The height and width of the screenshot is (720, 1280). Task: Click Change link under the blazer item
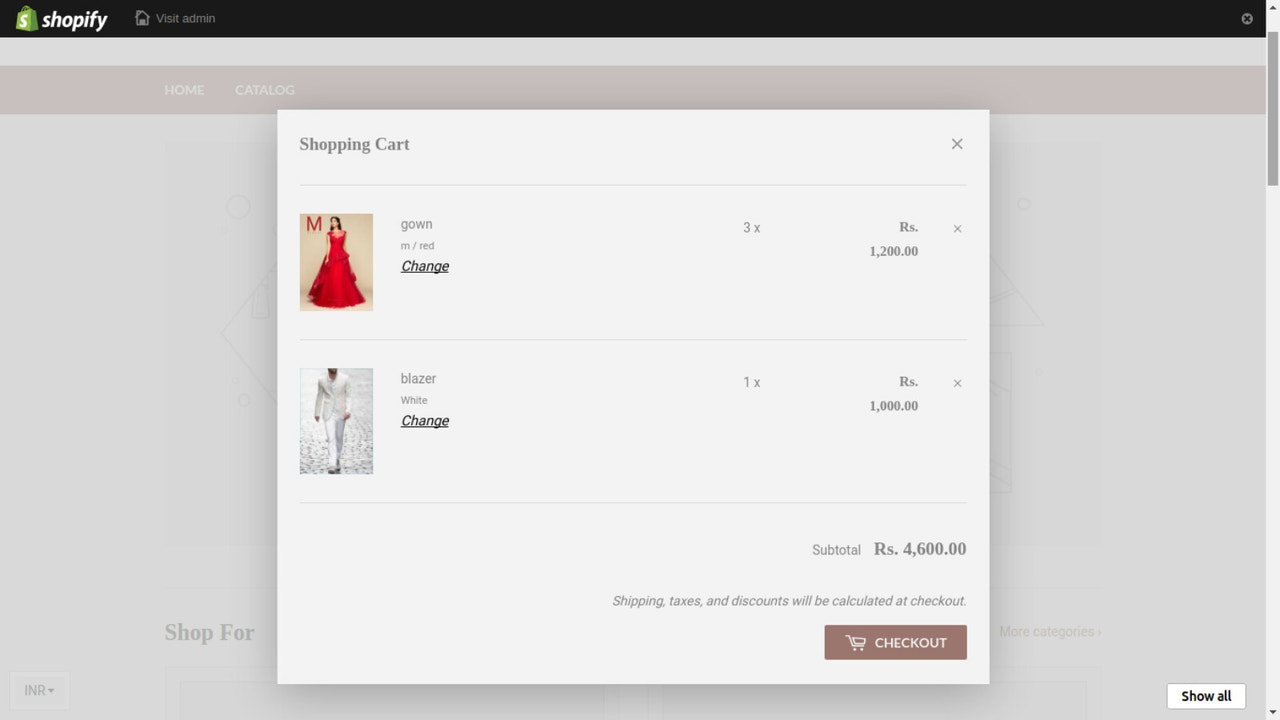tap(424, 420)
